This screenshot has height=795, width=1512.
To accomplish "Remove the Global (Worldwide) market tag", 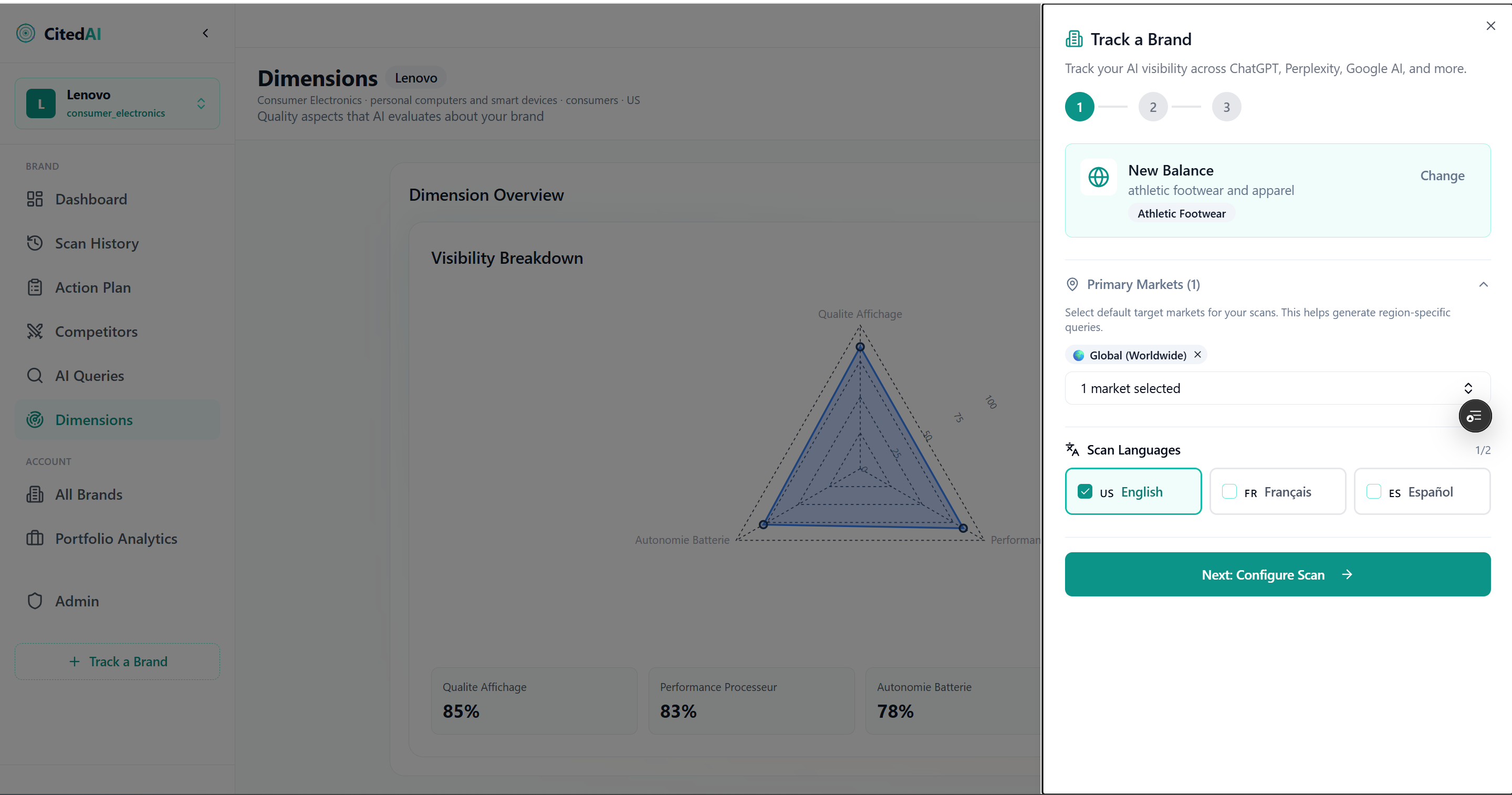I will tap(1197, 355).
